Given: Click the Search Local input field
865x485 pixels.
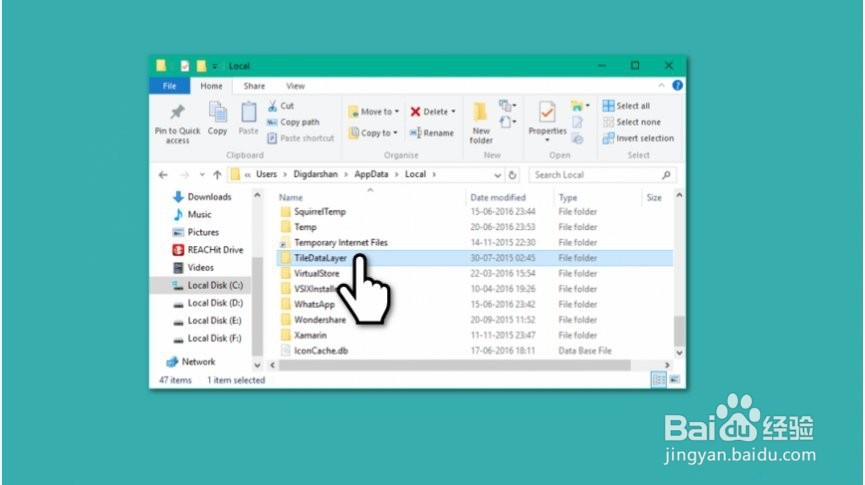Looking at the screenshot, I should (602, 175).
